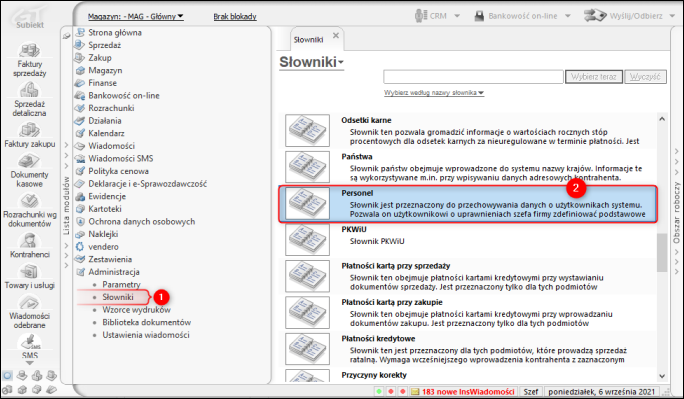Image resolution: width=684 pixels, height=399 pixels.
Task: Click the Lista modułów vertical label
Action: (66, 206)
